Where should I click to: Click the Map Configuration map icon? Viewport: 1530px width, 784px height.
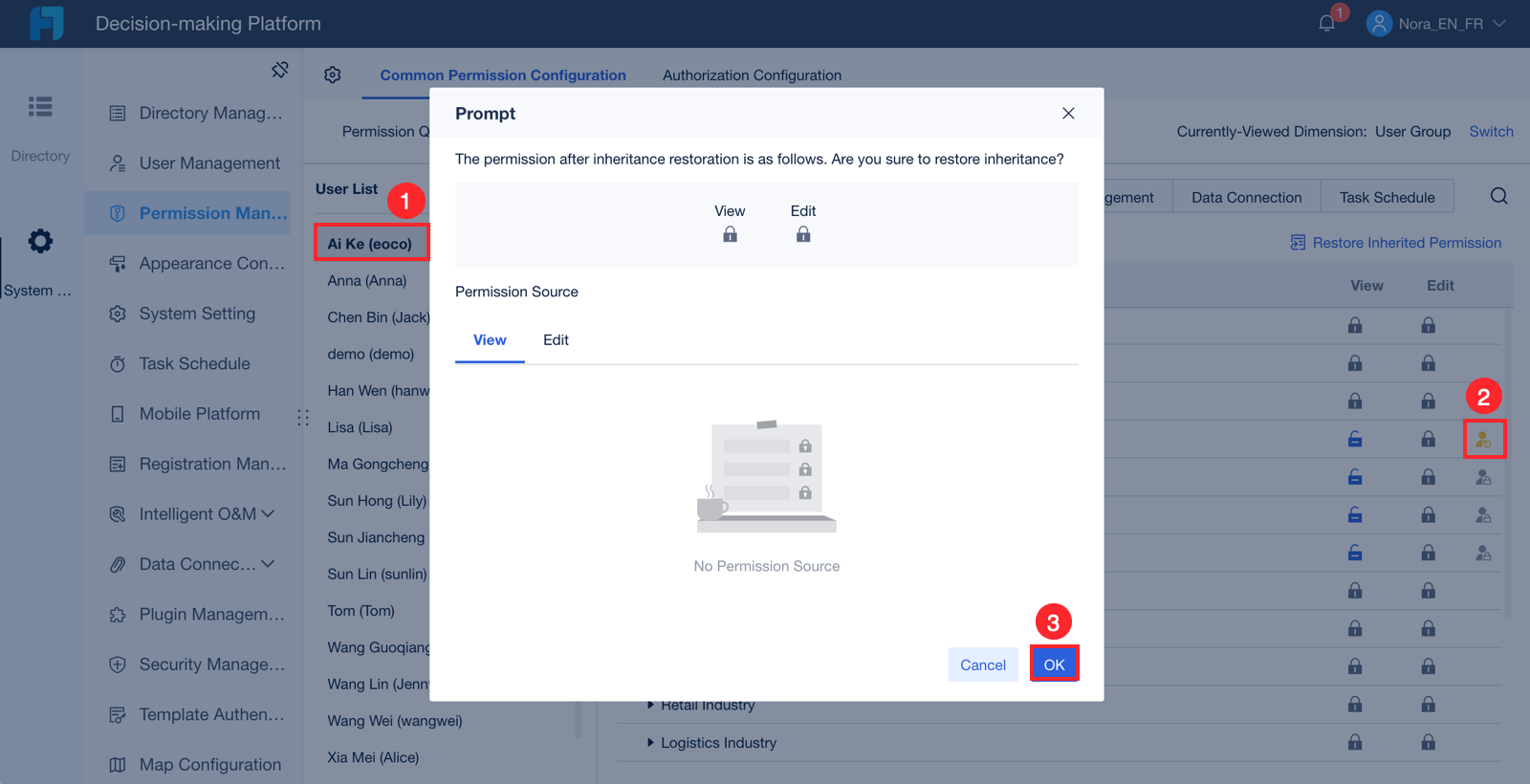(x=118, y=765)
